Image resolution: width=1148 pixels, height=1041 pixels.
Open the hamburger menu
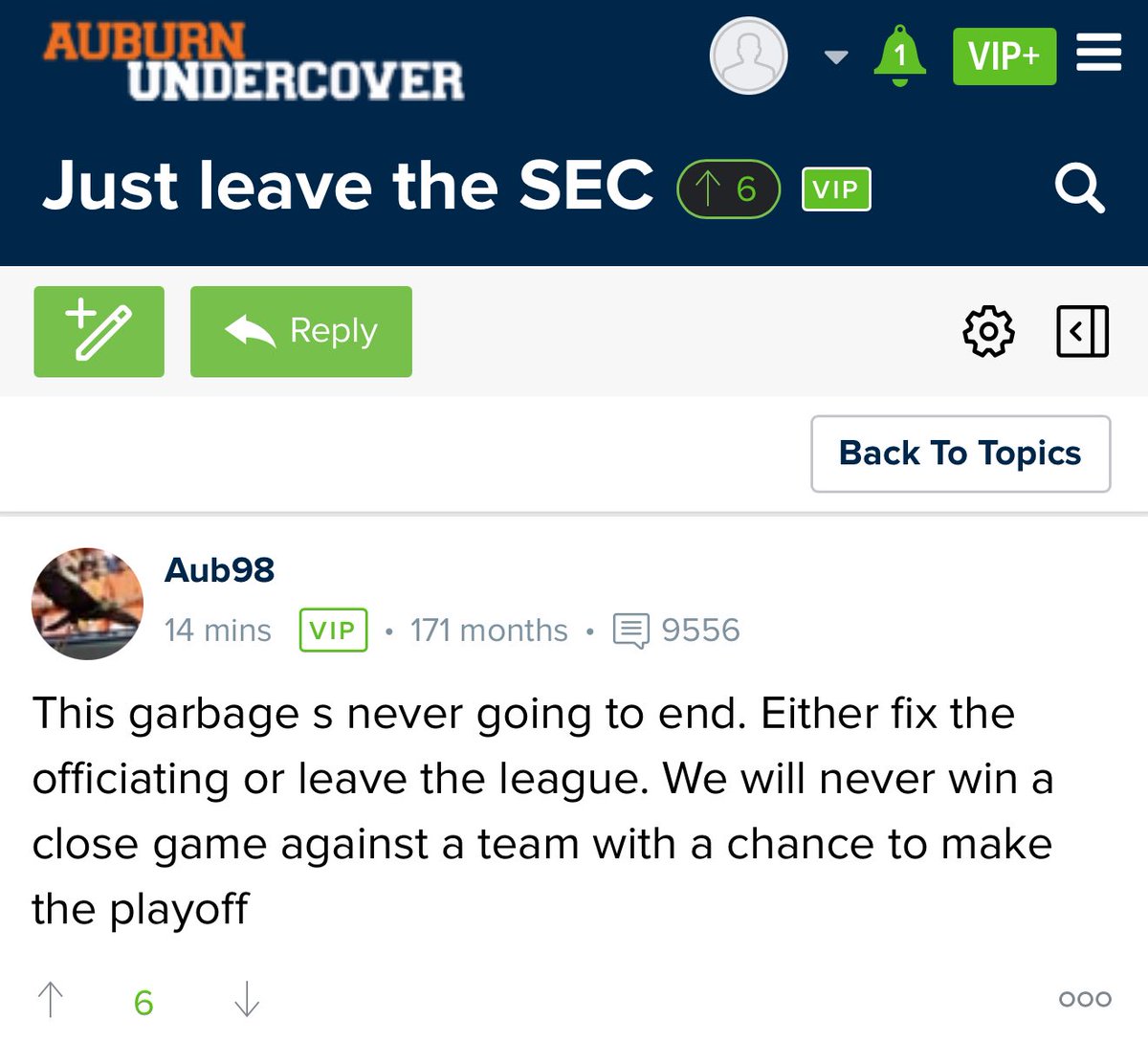coord(1098,54)
